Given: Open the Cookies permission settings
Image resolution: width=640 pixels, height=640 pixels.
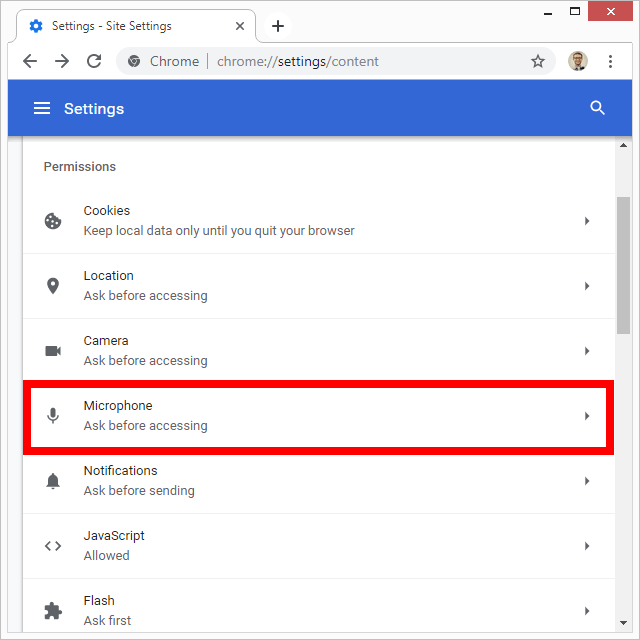Looking at the screenshot, I should (319, 221).
